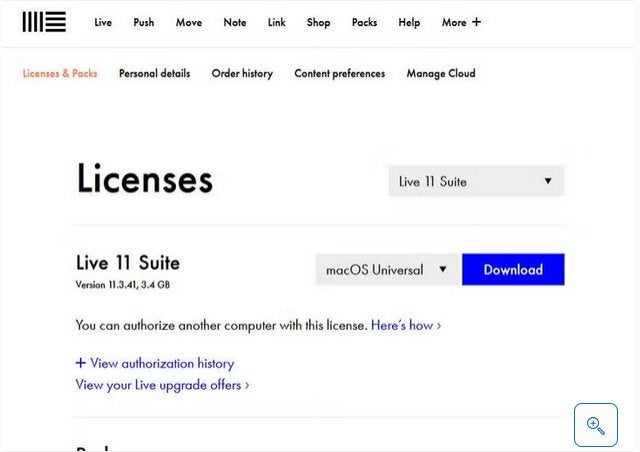Image resolution: width=640 pixels, height=452 pixels.
Task: Click the magnifier zoom icon
Action: coord(596,425)
